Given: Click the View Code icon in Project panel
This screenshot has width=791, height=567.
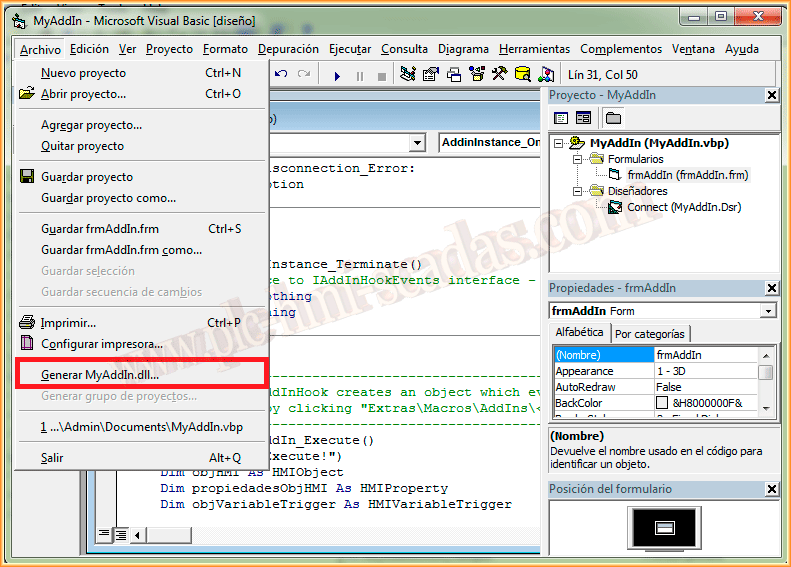Looking at the screenshot, I should coord(561,118).
